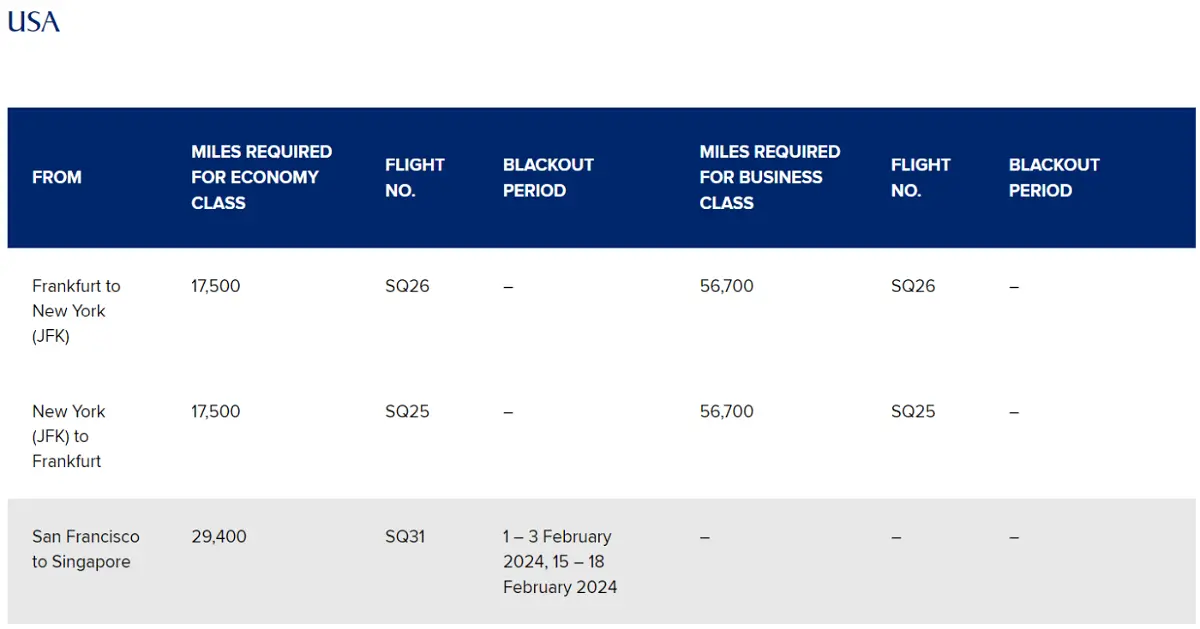Select Frankfurt to New York (JFK) route

76,311
